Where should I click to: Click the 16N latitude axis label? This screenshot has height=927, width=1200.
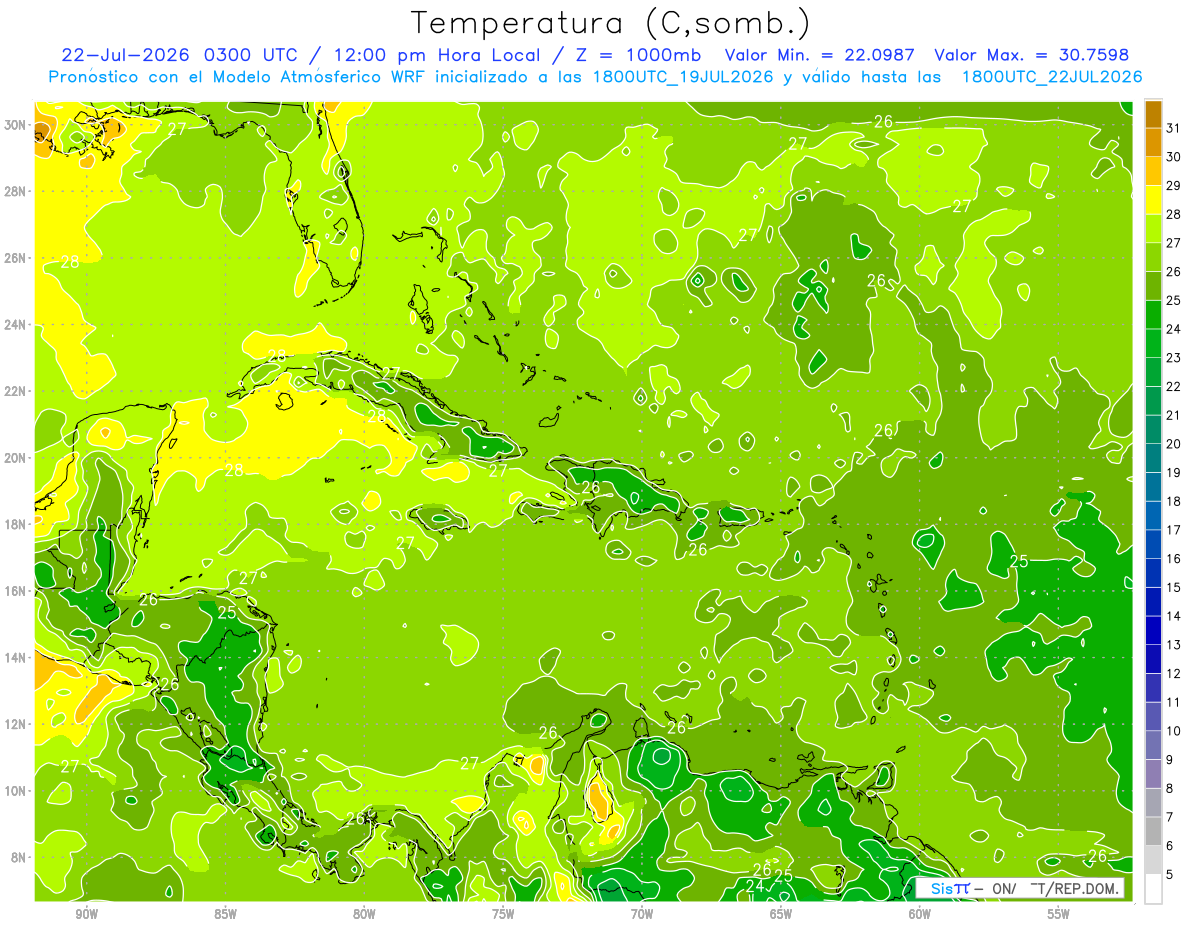16,591
